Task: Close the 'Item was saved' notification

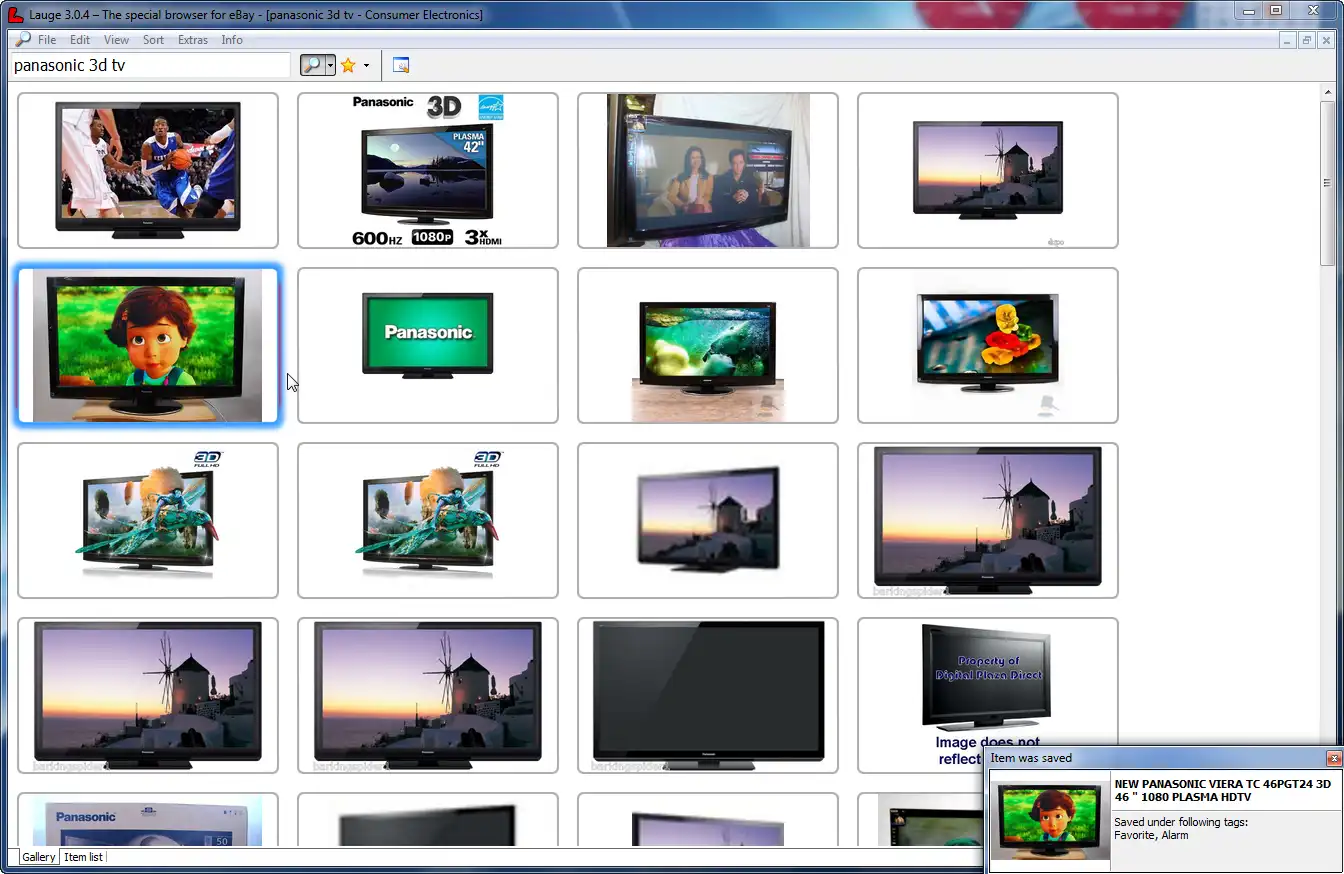Action: coord(1333,758)
